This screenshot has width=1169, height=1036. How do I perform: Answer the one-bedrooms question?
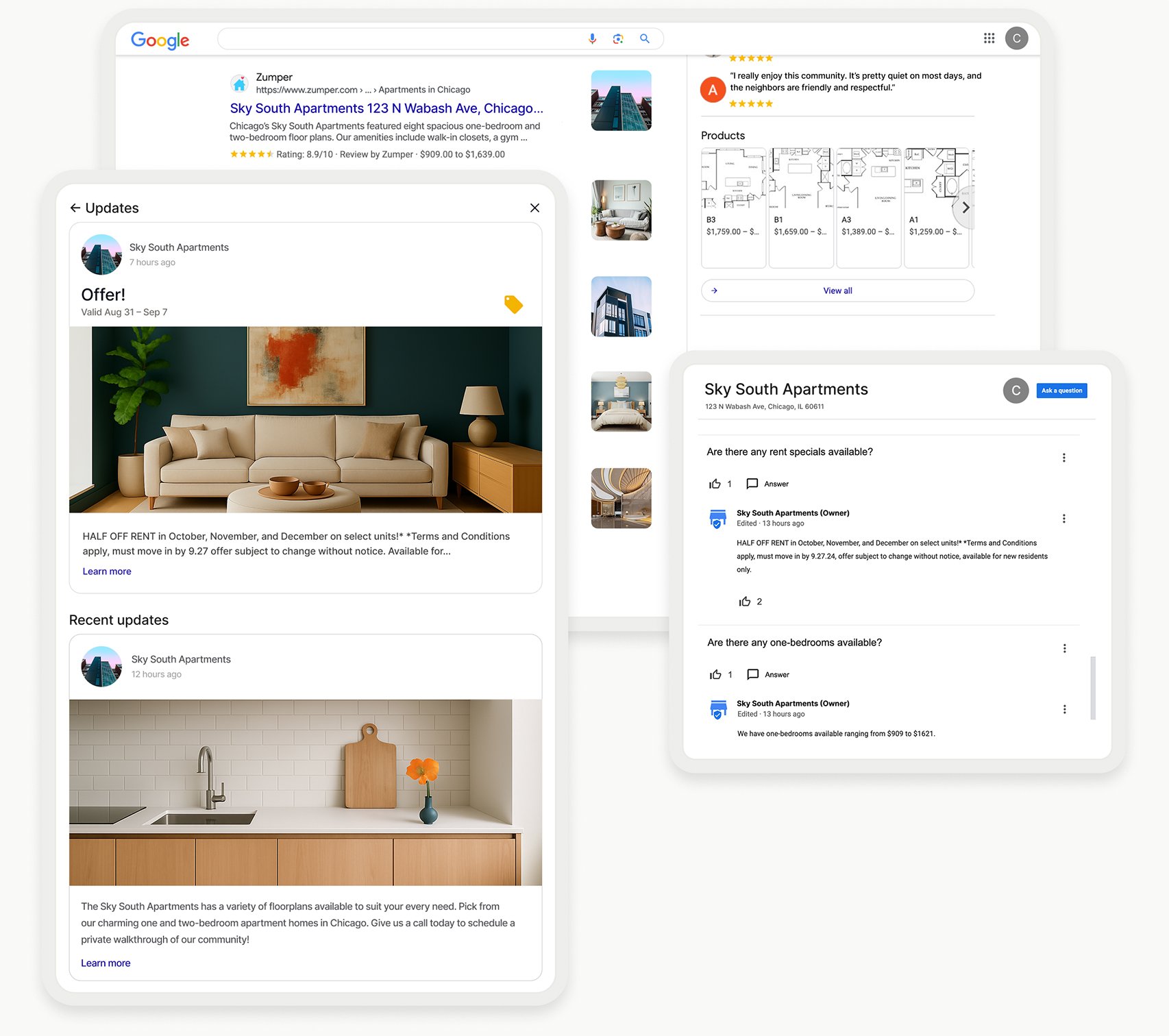click(x=768, y=674)
